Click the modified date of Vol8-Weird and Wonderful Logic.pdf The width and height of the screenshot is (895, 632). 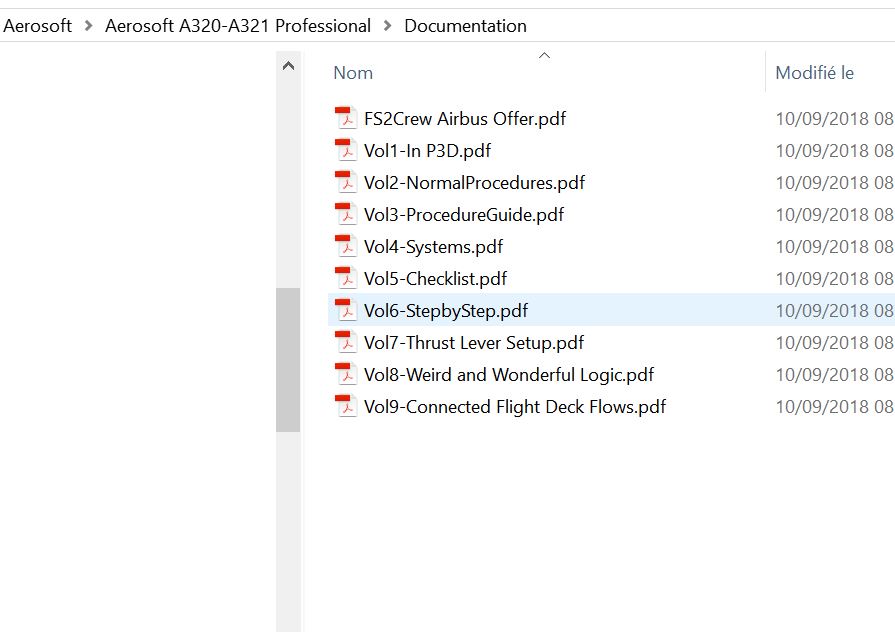[x=834, y=375]
